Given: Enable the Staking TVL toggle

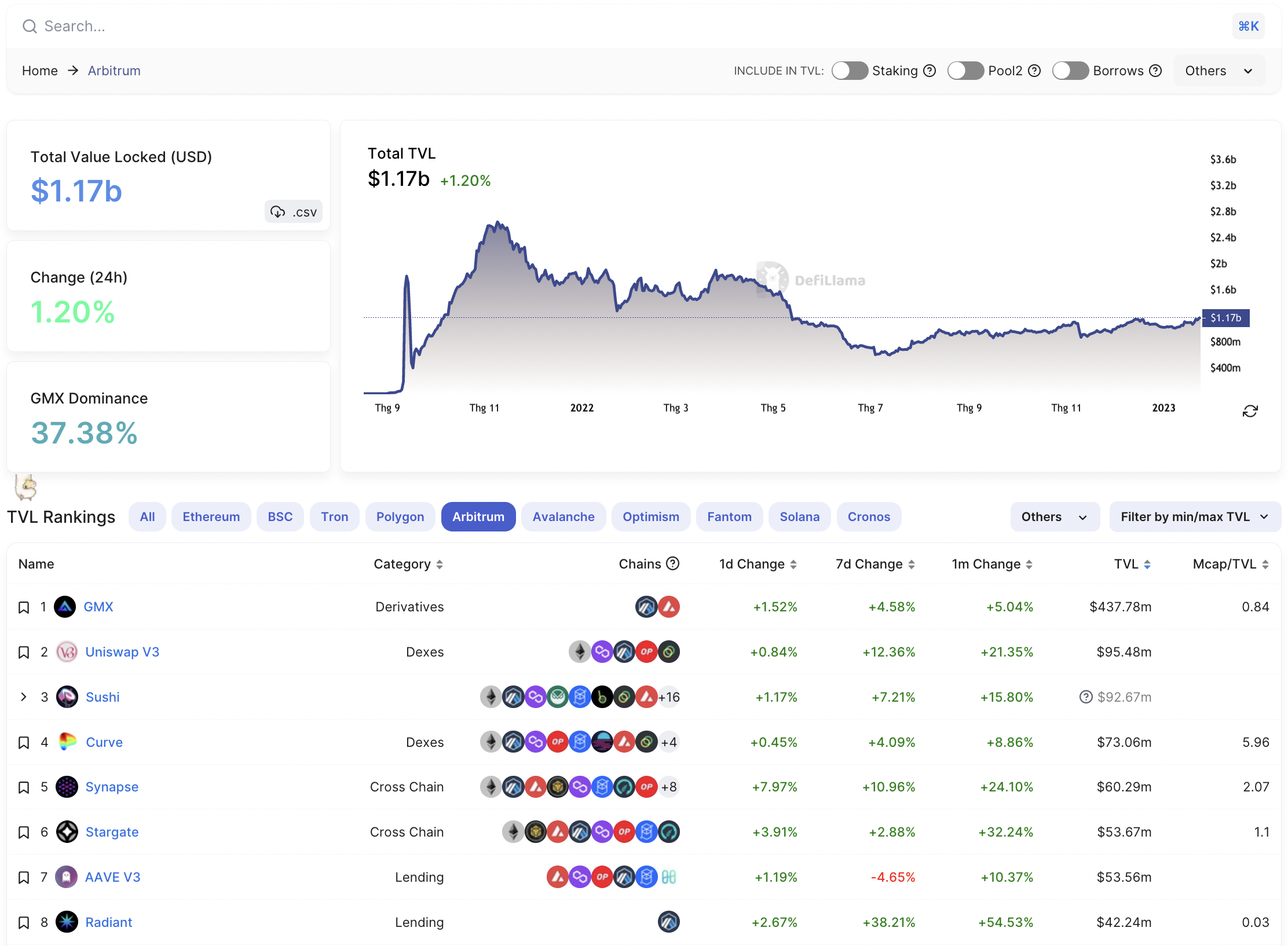Looking at the screenshot, I should pos(850,71).
